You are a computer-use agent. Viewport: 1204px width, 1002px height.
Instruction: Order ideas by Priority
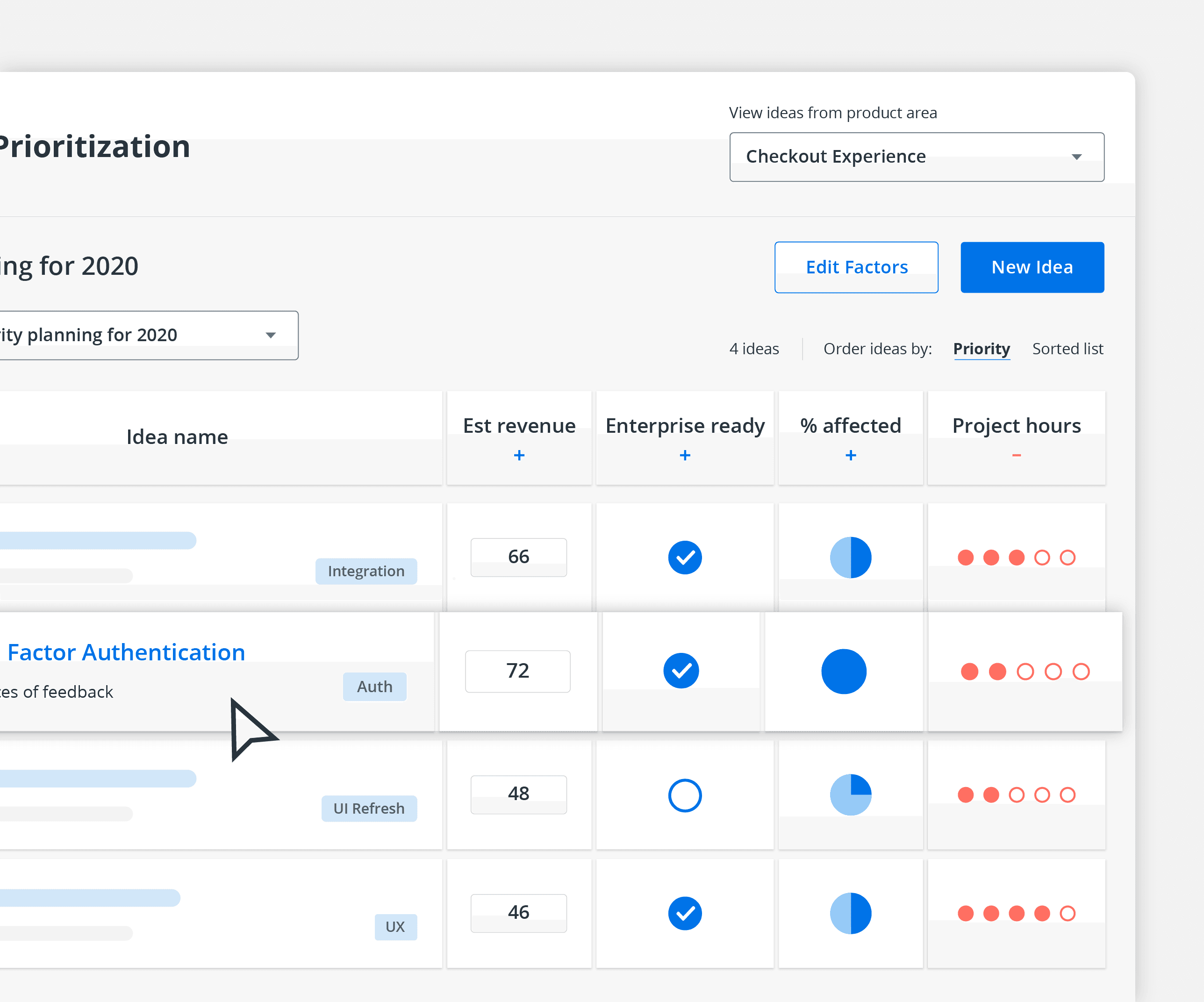tap(981, 349)
